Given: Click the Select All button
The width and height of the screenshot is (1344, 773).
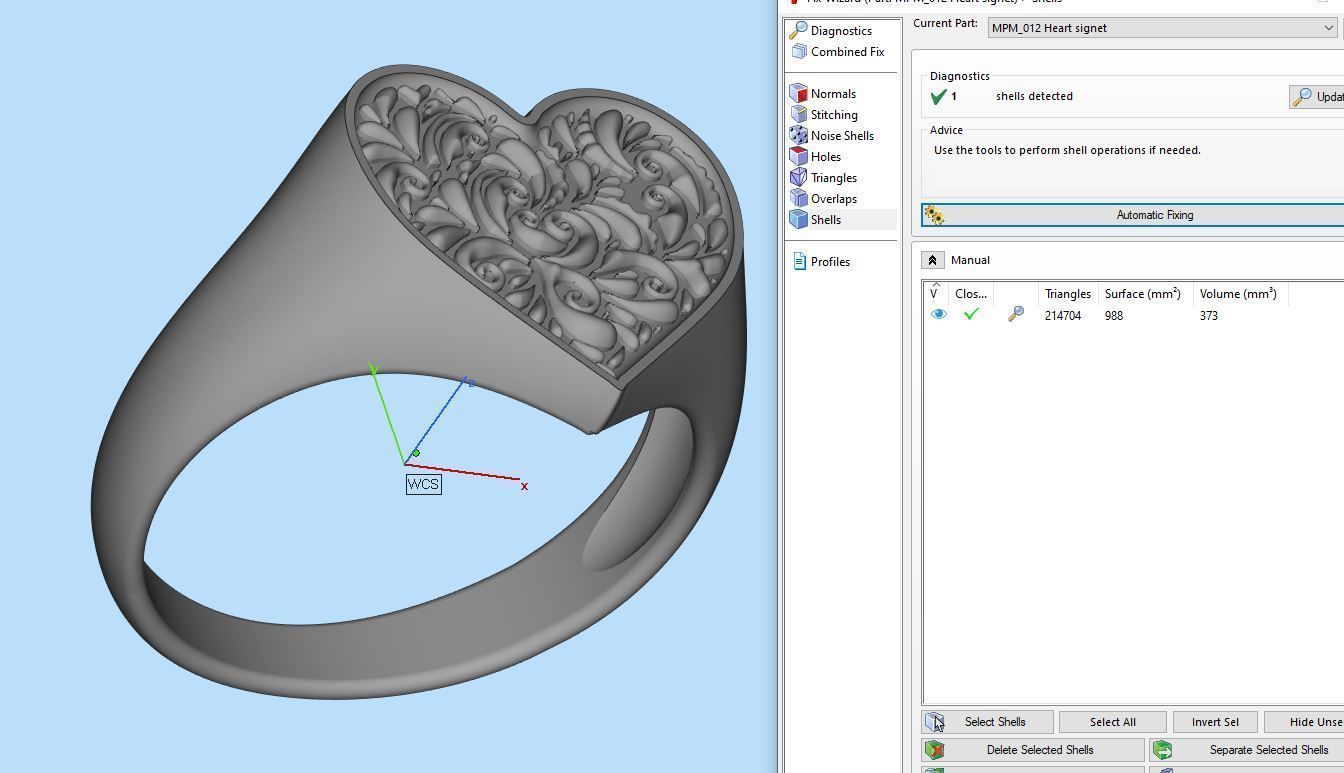Looking at the screenshot, I should pyautogui.click(x=1112, y=722).
